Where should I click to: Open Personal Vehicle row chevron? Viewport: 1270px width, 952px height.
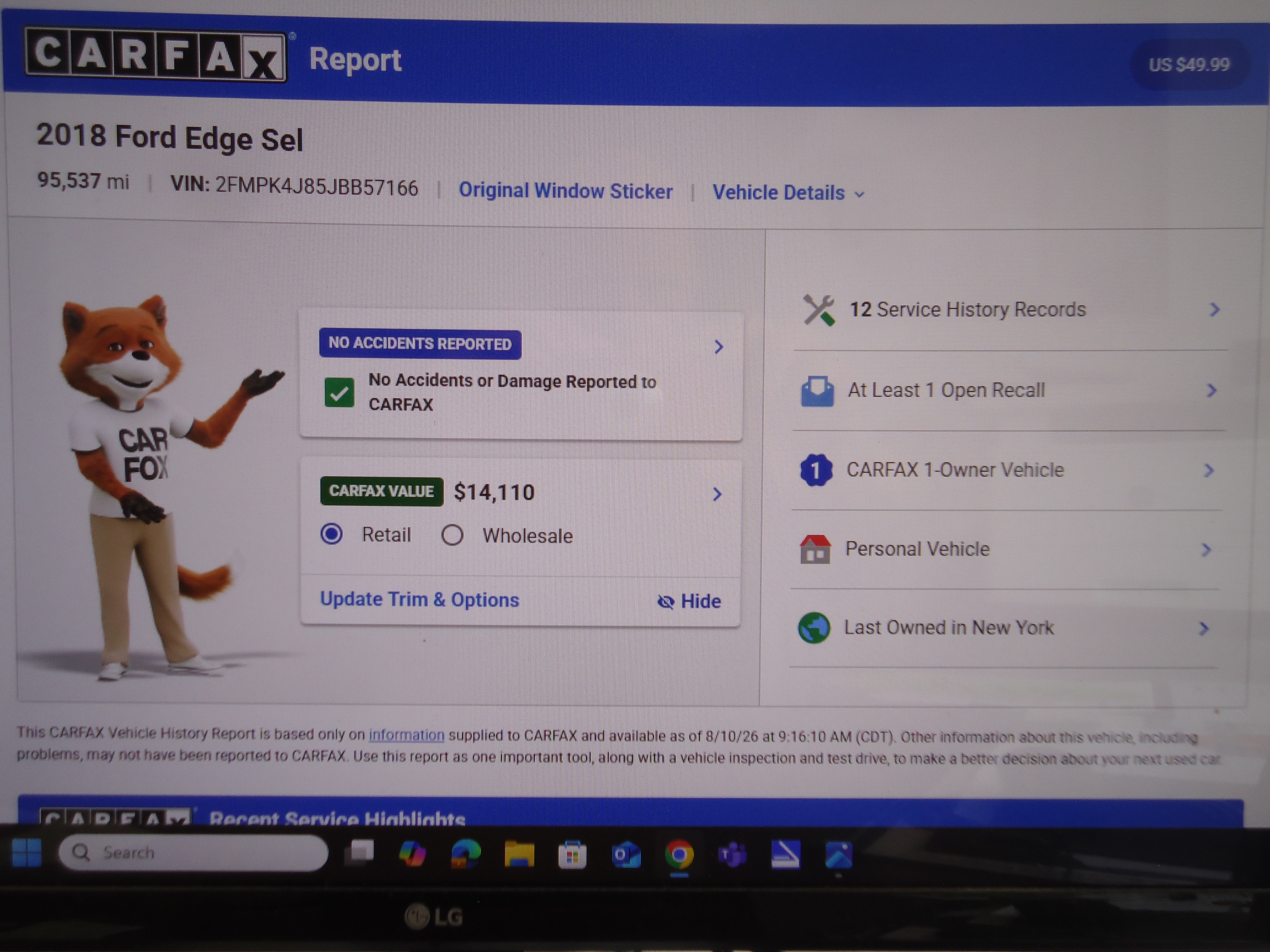point(1206,550)
